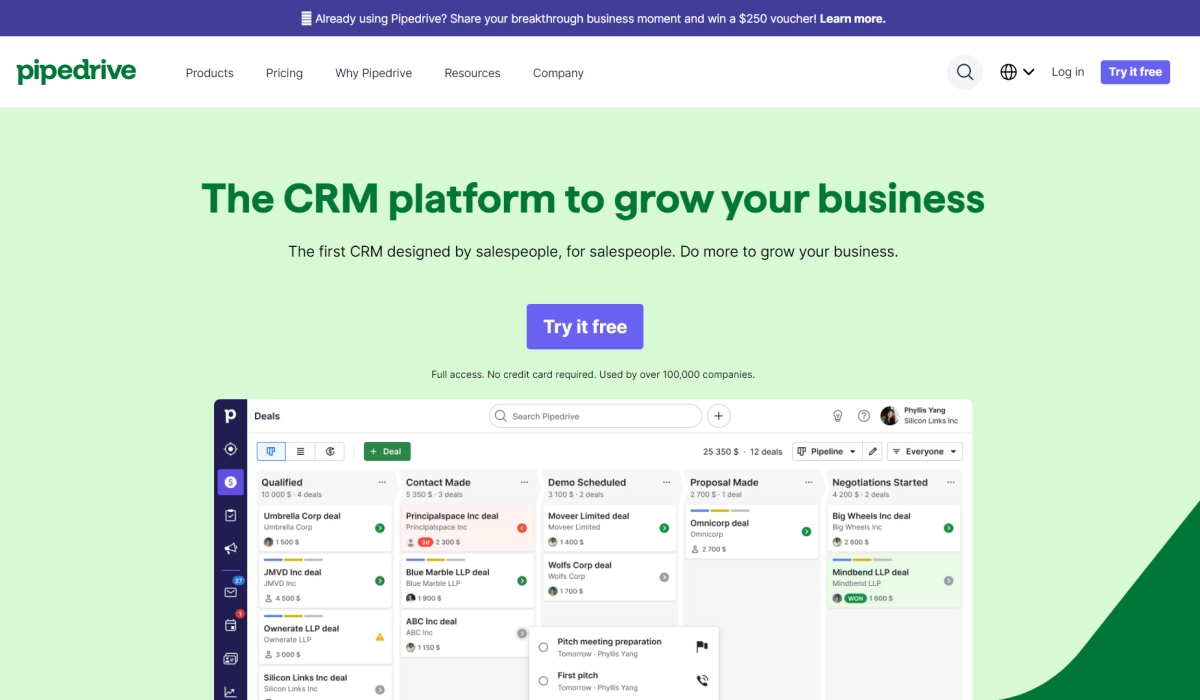Viewport: 1200px width, 700px height.
Task: Open the Everyone filter dropdown
Action: 924,452
